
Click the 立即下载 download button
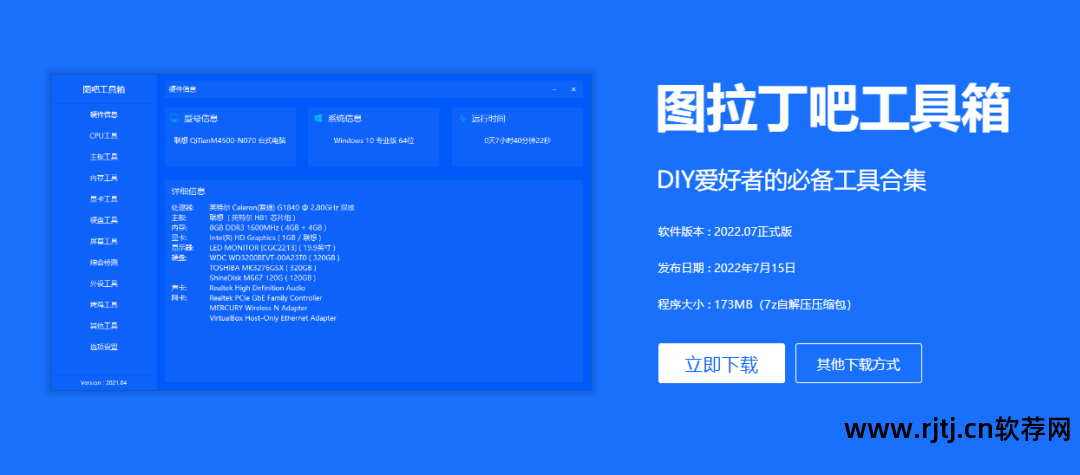721,363
